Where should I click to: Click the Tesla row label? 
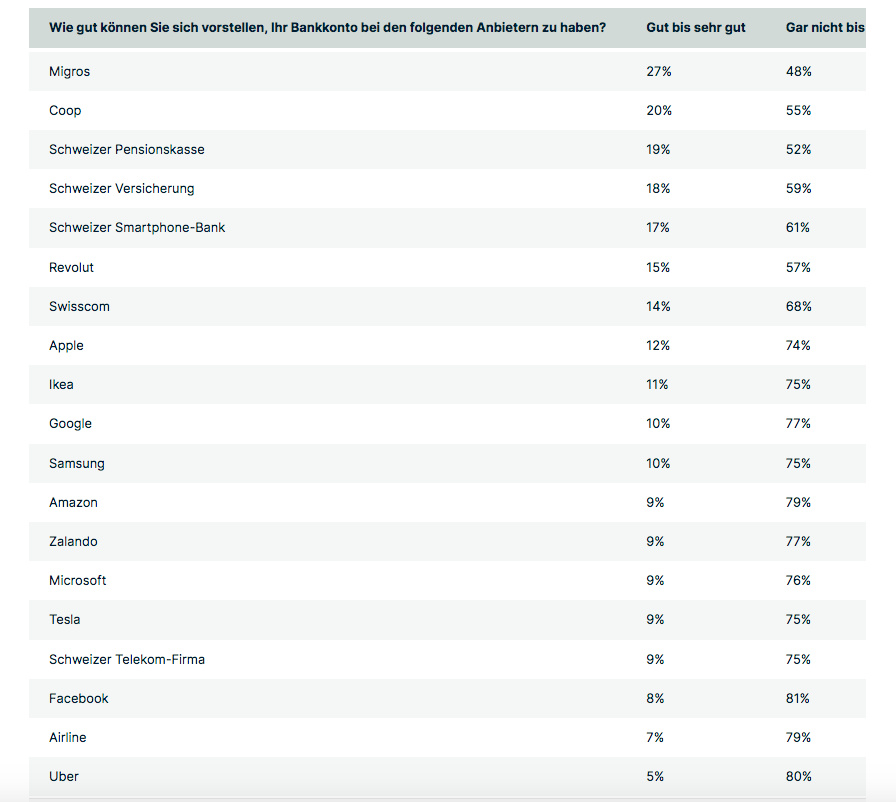pyautogui.click(x=64, y=620)
